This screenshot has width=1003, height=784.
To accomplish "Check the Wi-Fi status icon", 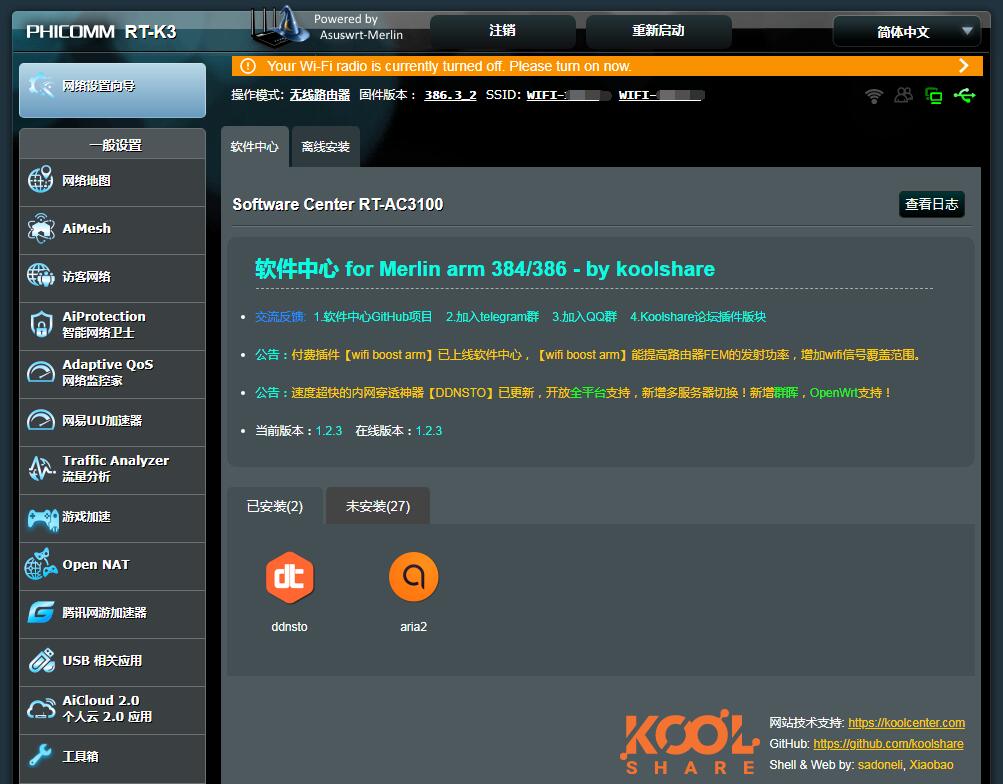I will (874, 96).
